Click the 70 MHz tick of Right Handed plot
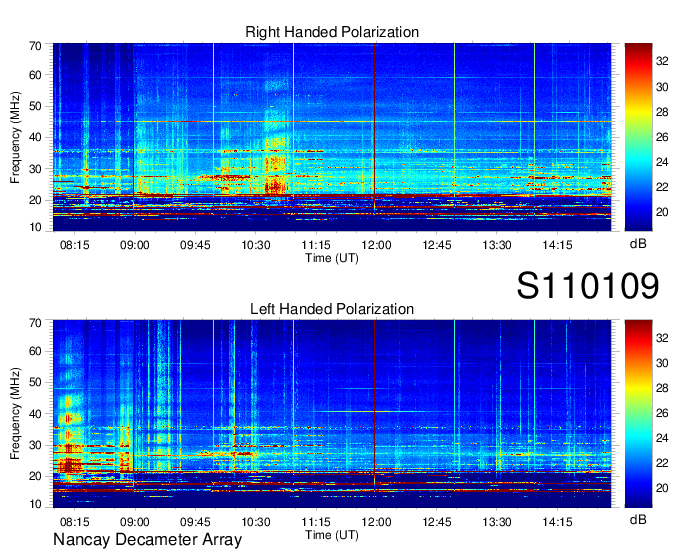 35,46
